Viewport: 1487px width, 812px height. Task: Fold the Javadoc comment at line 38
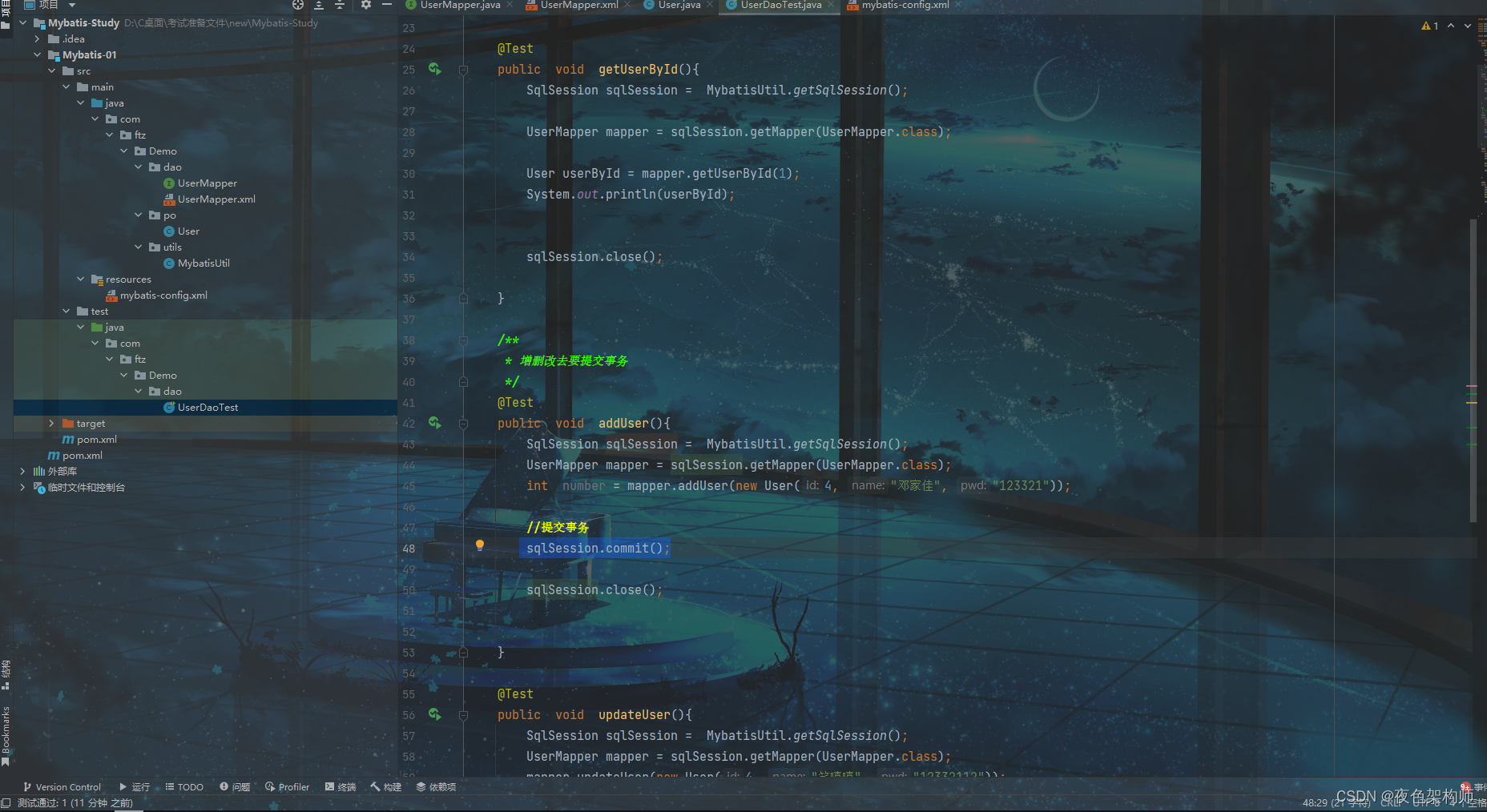[463, 340]
